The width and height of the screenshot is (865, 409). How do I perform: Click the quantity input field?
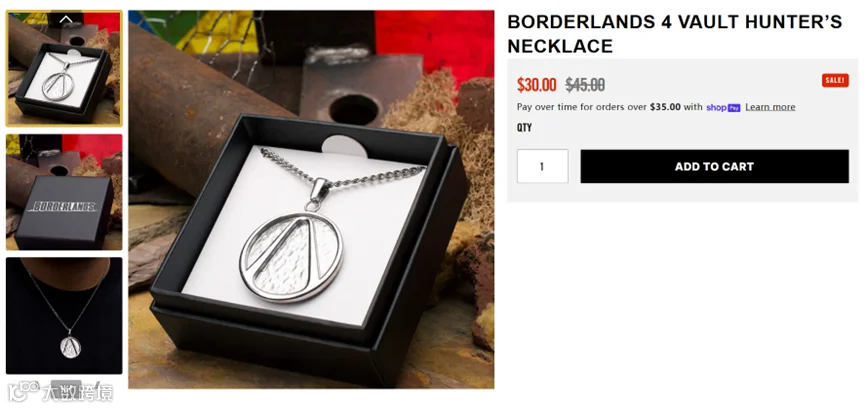(x=542, y=166)
